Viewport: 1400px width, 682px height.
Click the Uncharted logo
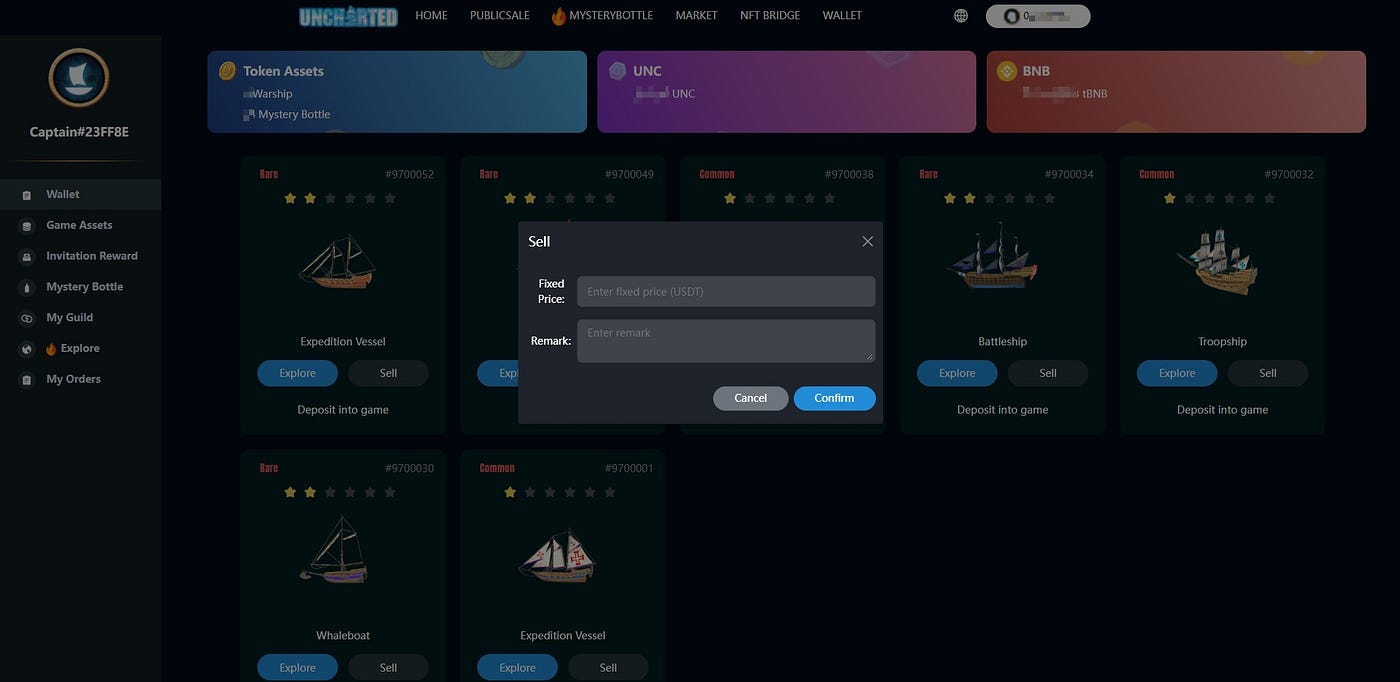[348, 16]
